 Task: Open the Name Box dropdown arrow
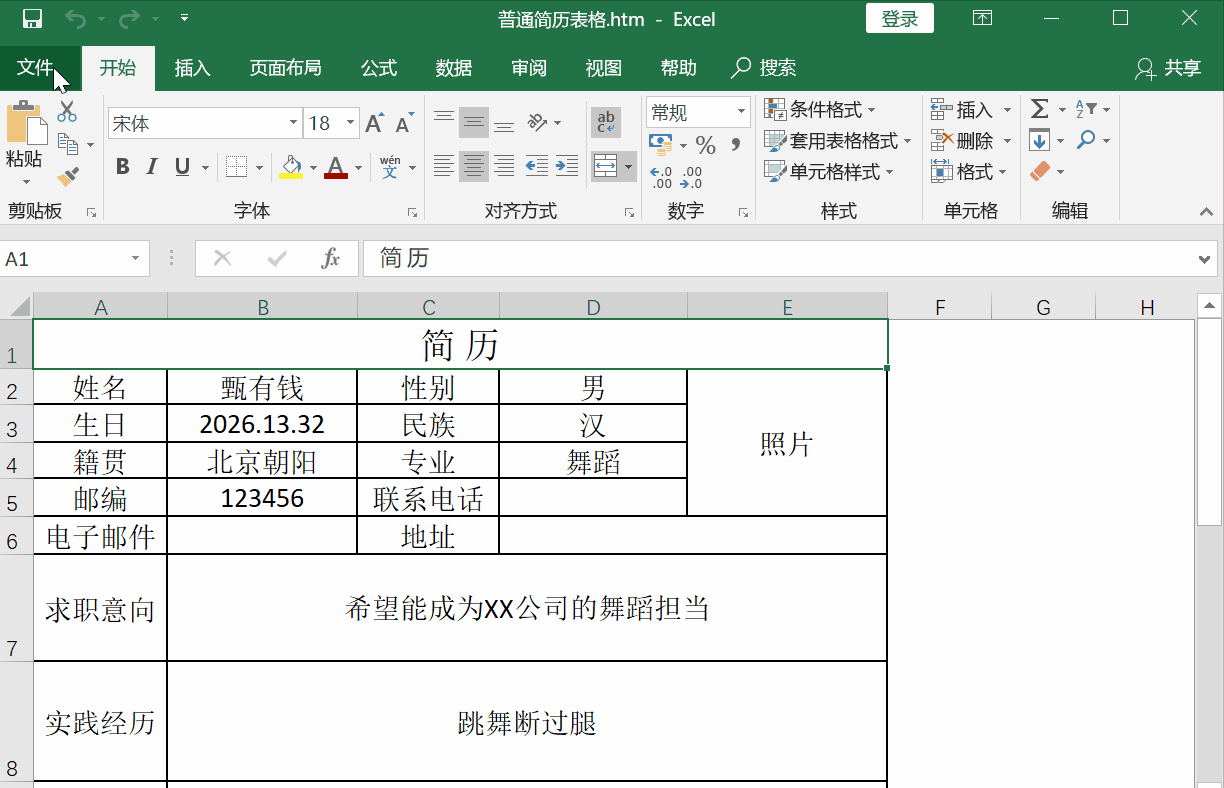pos(135,259)
